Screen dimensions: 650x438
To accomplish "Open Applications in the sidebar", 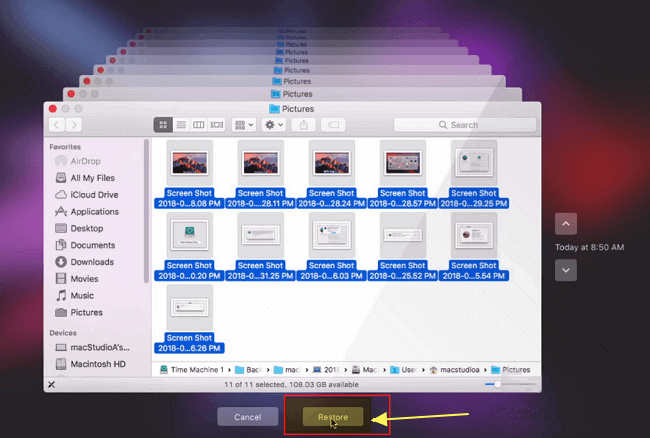I will (87, 211).
